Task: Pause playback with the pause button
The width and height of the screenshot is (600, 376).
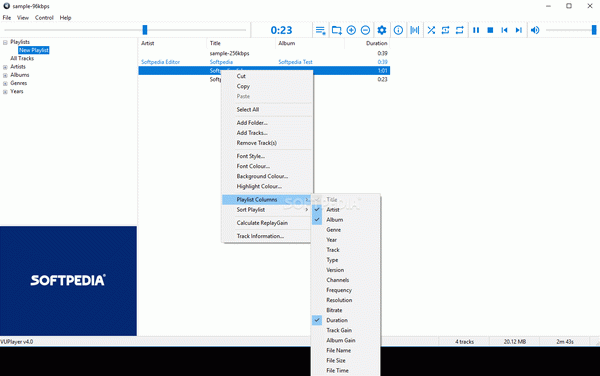Action: tap(476, 30)
